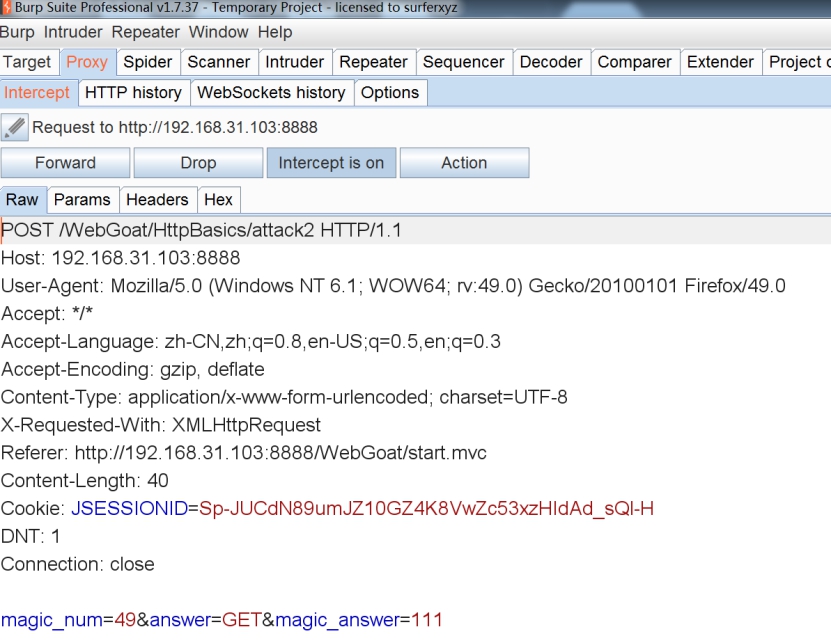Switch to the Target tab

(x=27, y=62)
